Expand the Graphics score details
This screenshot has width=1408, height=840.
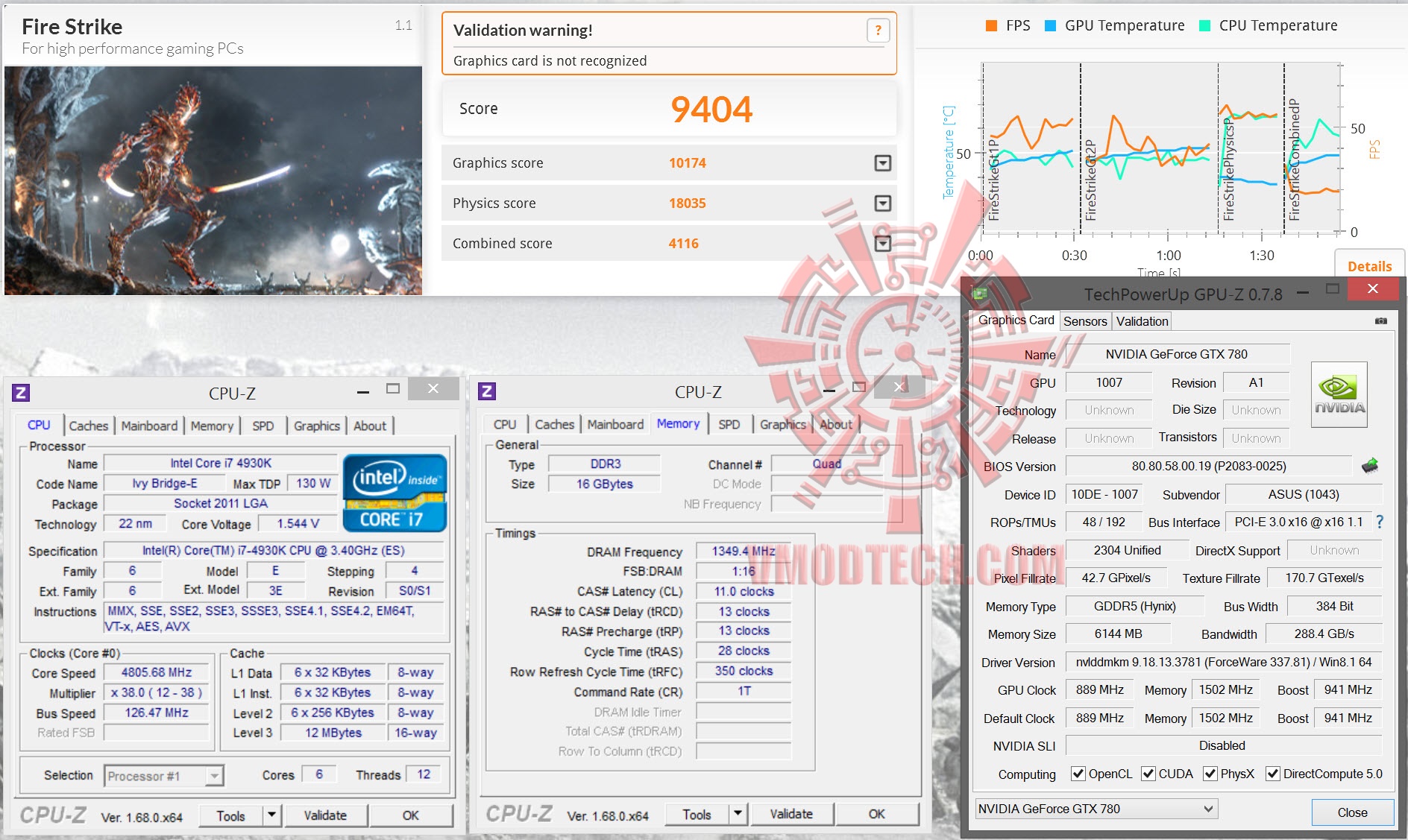coord(882,163)
